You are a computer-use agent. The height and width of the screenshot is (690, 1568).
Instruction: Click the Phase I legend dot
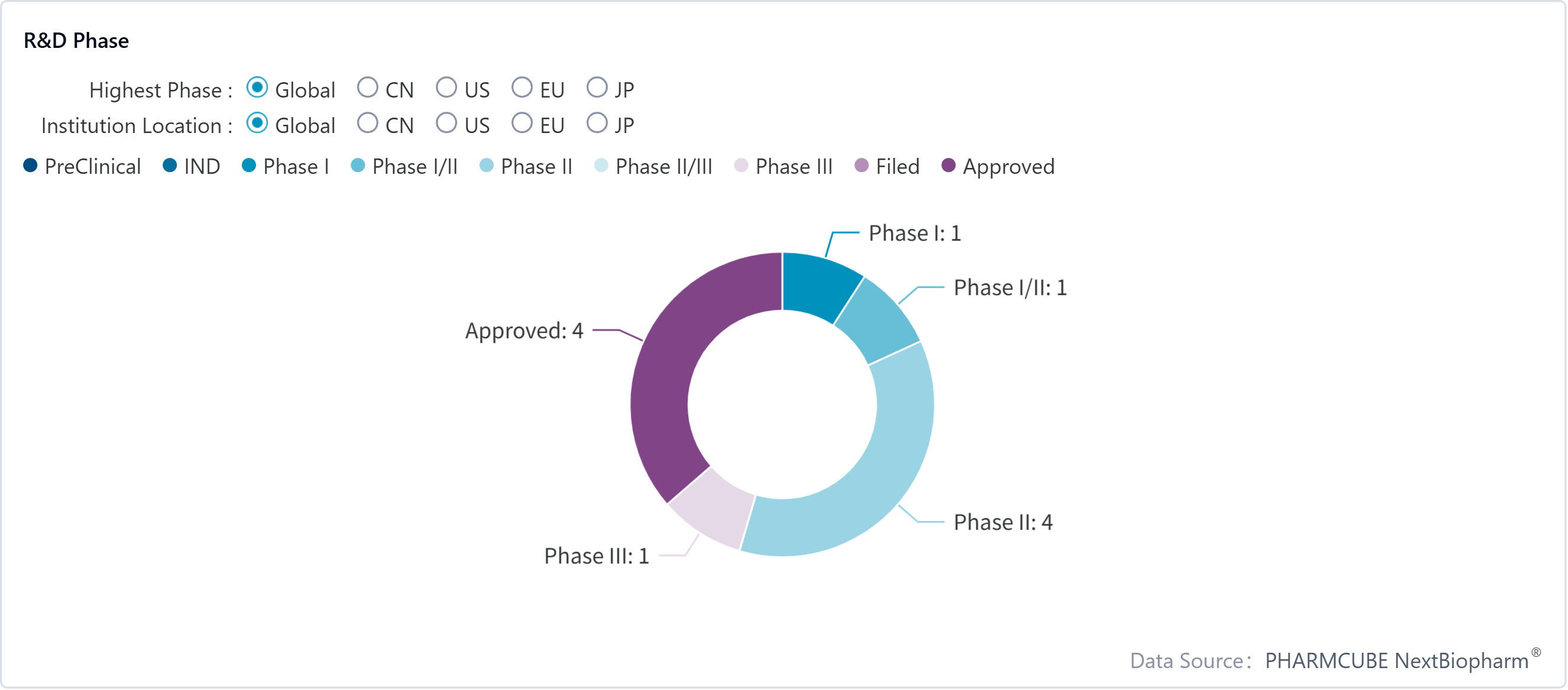tap(249, 166)
